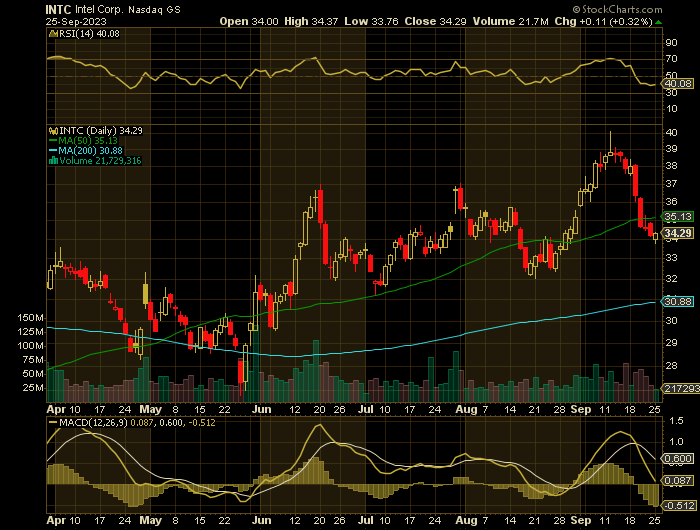Click the 50M label on the volume axis
The width and height of the screenshot is (700, 530).
pos(33,374)
